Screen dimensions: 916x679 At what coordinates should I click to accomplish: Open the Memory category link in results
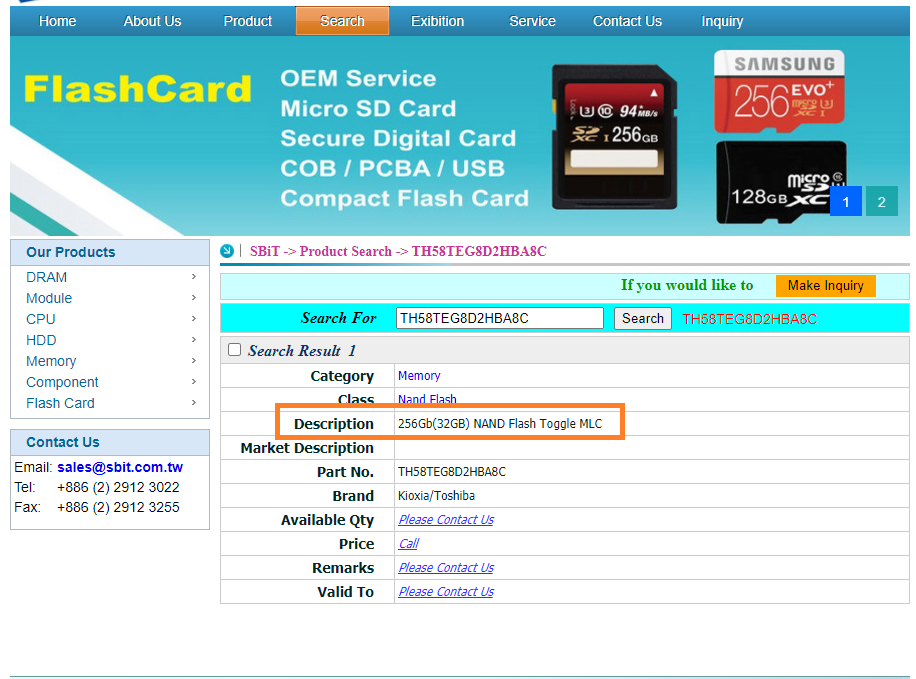(419, 376)
